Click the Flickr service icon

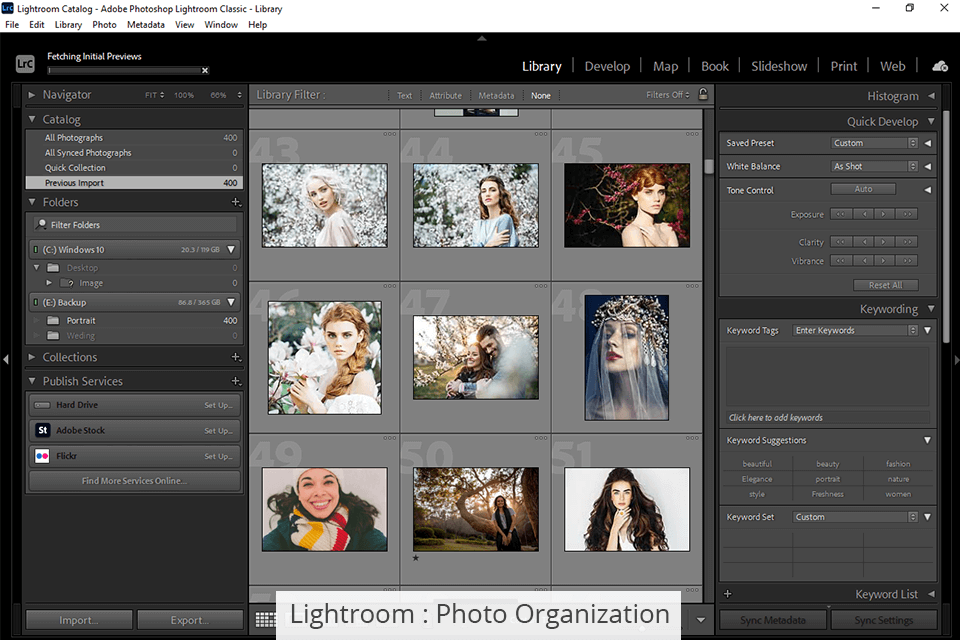[42, 456]
